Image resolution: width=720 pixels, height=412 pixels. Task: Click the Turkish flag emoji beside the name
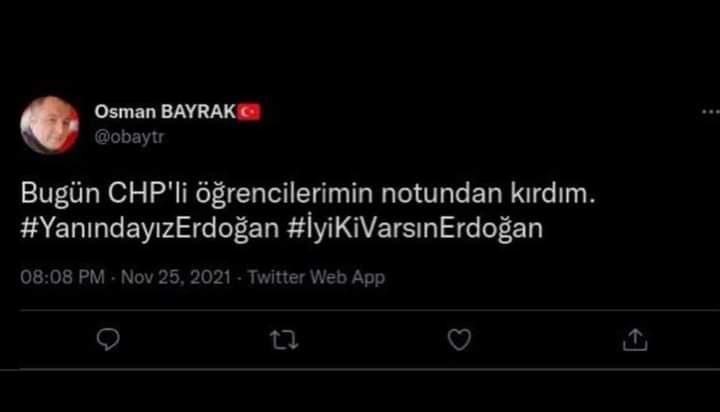point(249,112)
